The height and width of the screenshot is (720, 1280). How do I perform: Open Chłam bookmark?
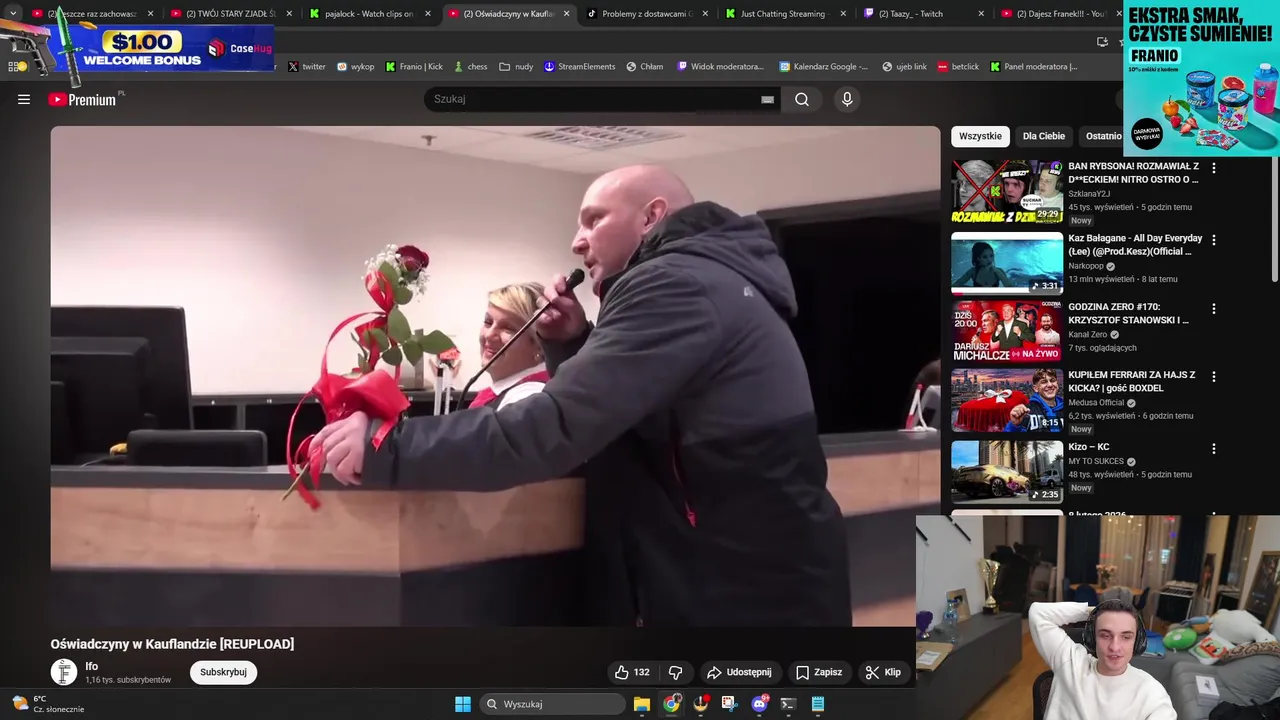[645, 66]
